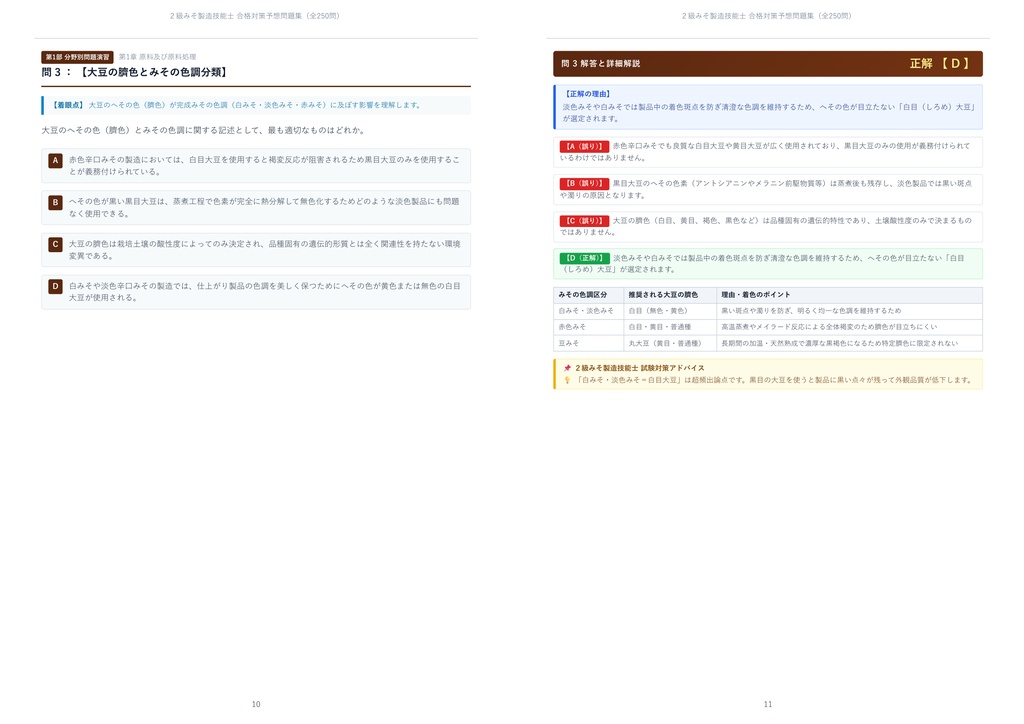Click the red 【A（誤り）】 label
The width and height of the screenshot is (1024, 724).
tap(584, 147)
